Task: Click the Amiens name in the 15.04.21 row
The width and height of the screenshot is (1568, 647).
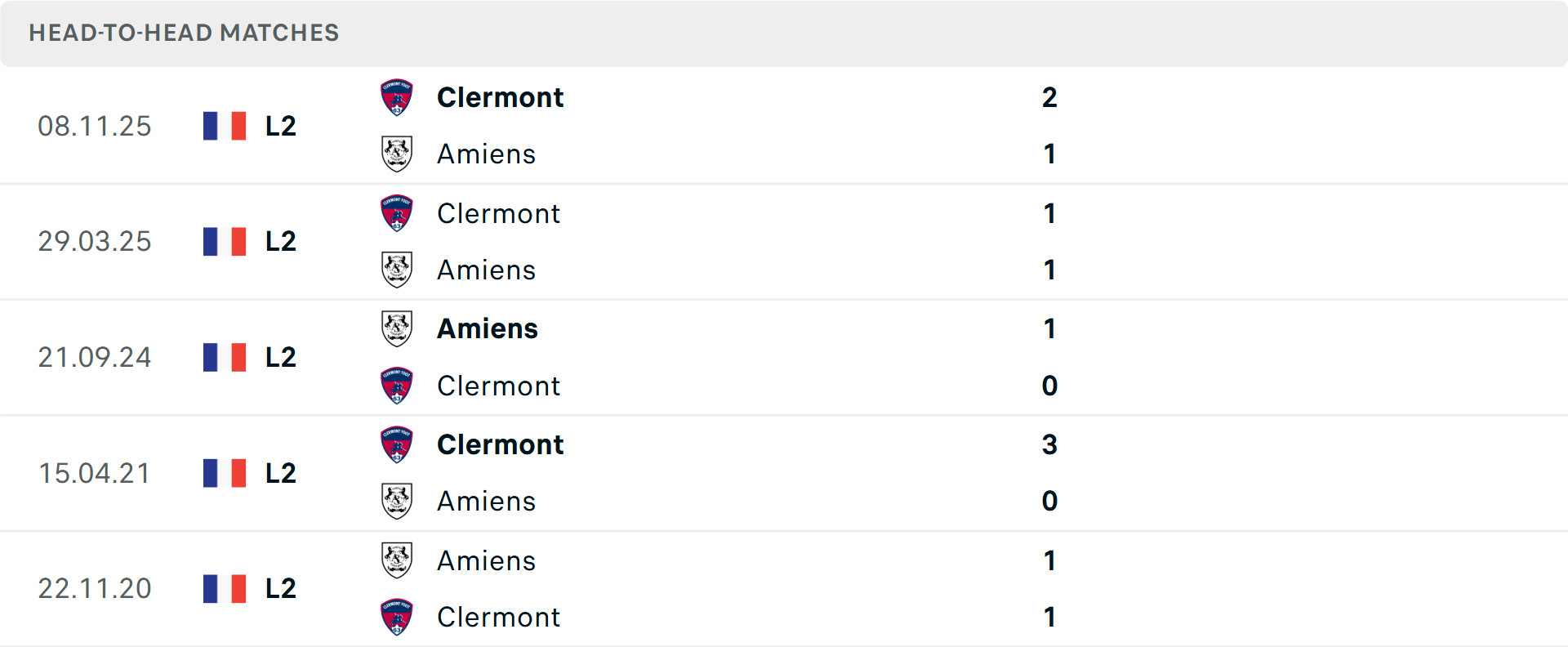Action: (487, 502)
